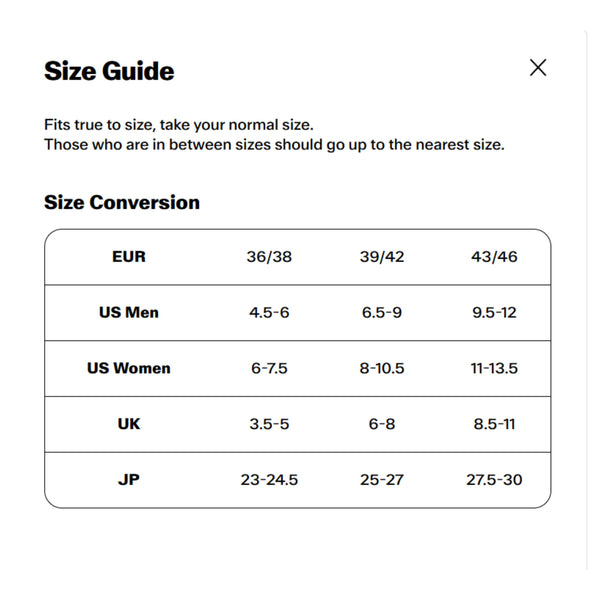Click the US Women 8-10.5 cell
This screenshot has width=600, height=600.
point(382,368)
